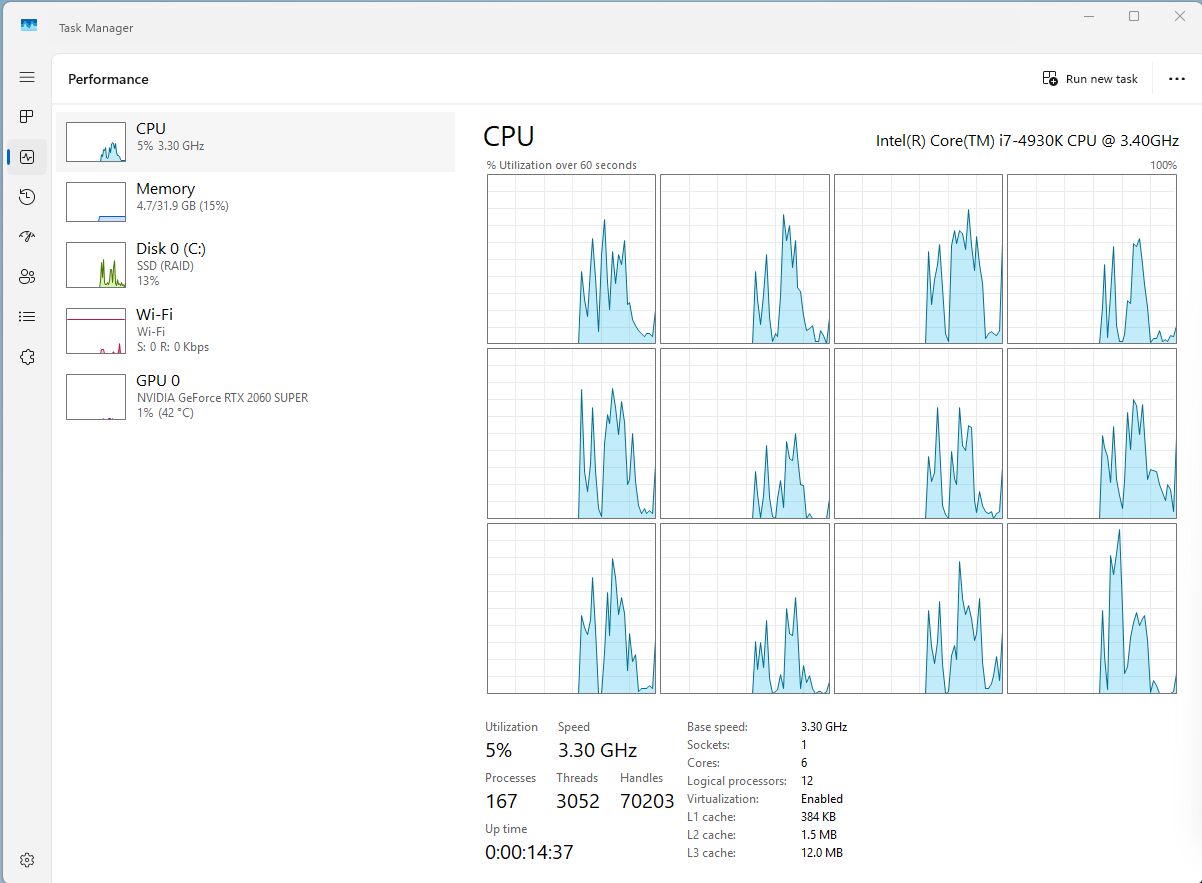Click the Up time value 0:00:14:37
Viewport: 1202px width, 883px height.
pos(529,852)
